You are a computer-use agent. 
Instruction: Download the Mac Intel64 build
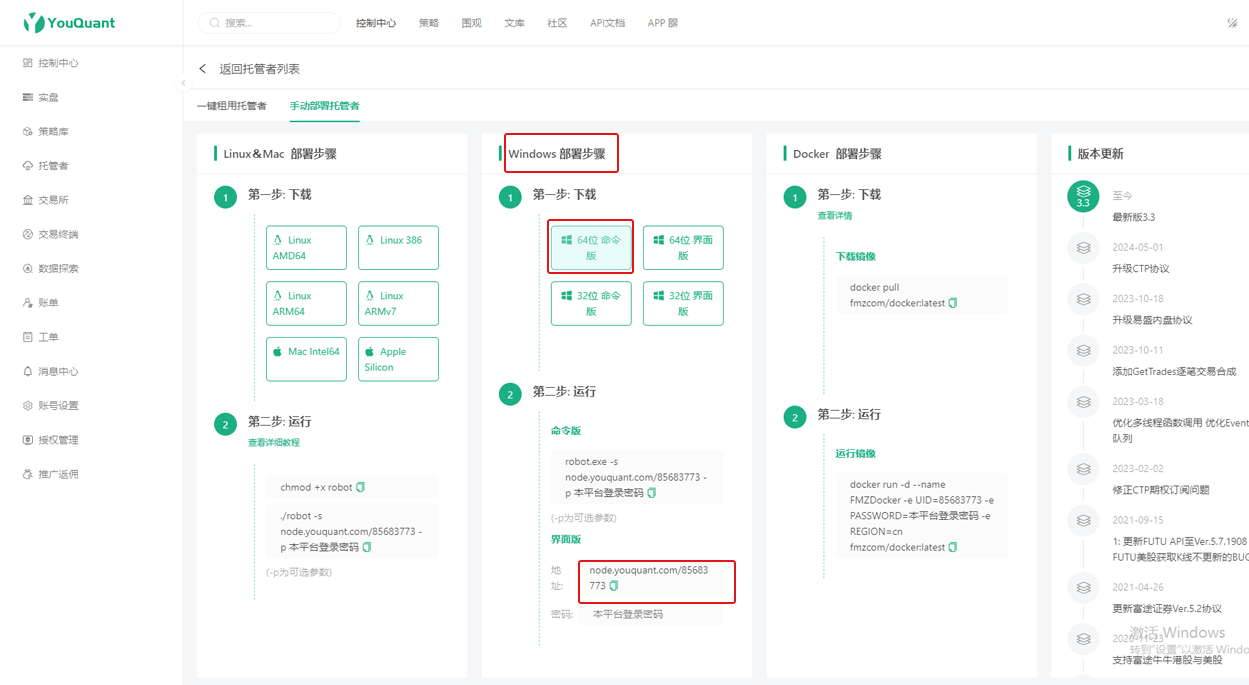306,359
